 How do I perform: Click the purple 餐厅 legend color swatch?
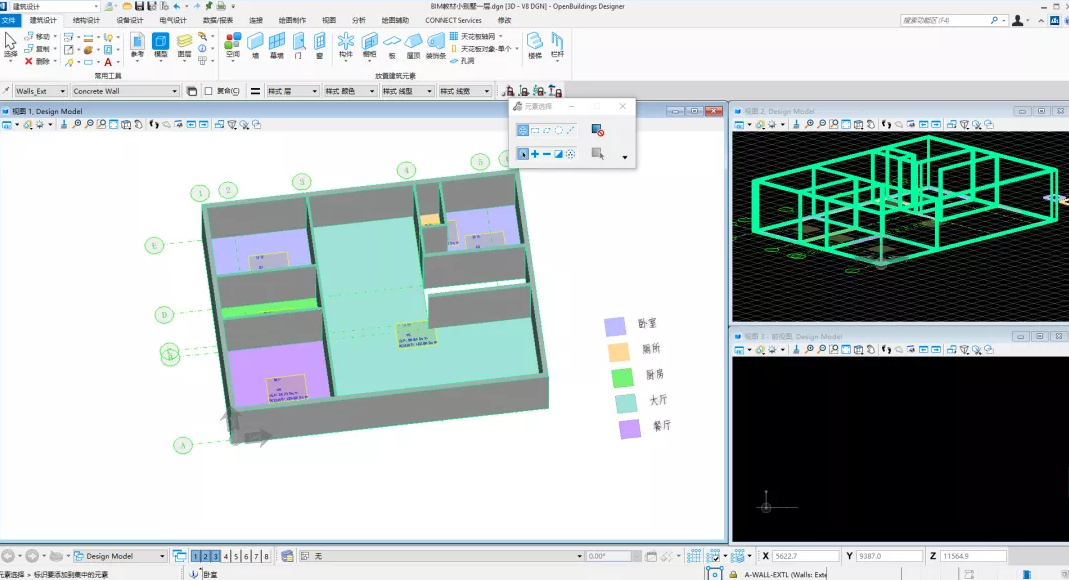click(x=629, y=429)
